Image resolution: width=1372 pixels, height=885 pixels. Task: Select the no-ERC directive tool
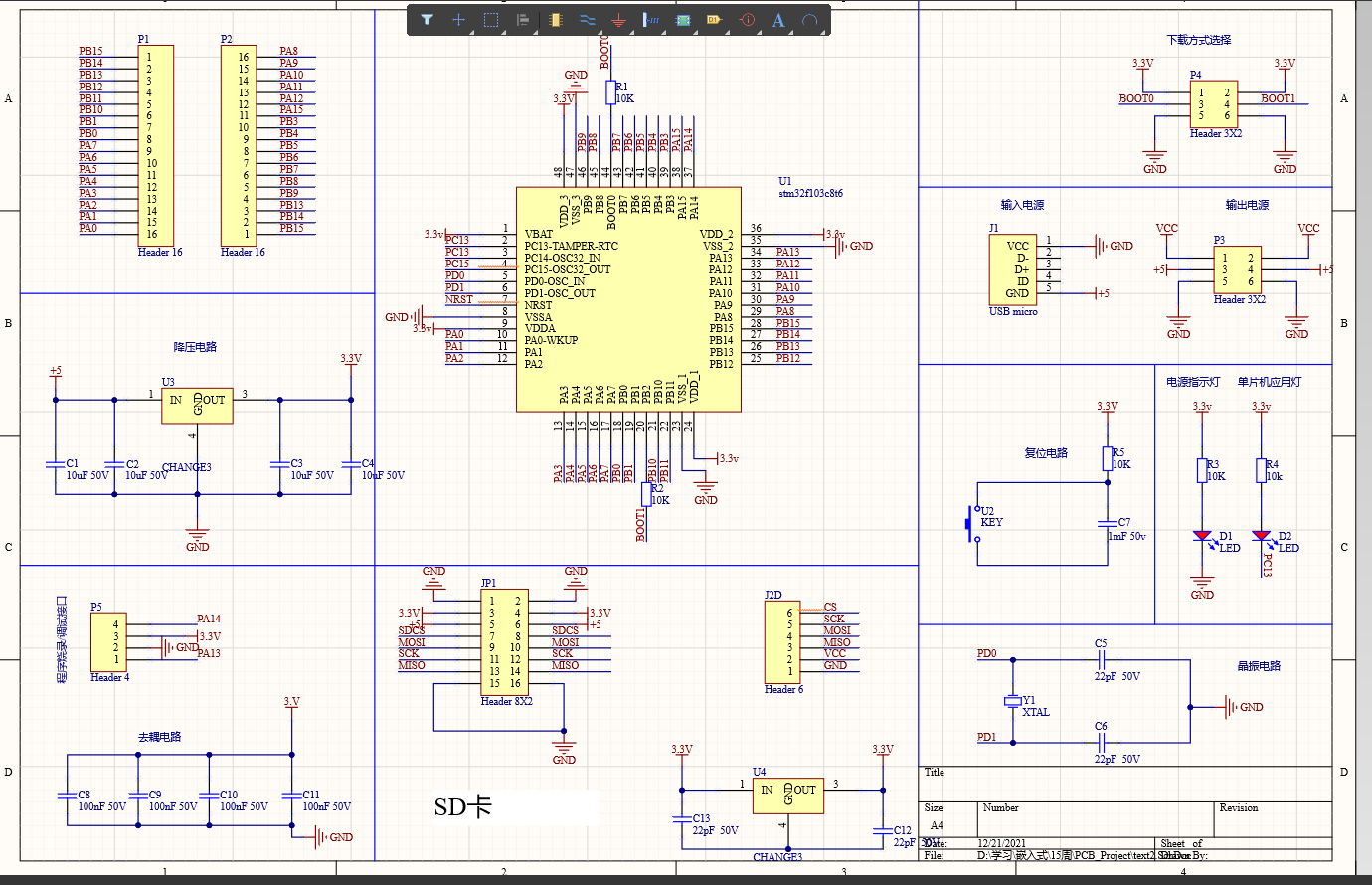tap(746, 20)
